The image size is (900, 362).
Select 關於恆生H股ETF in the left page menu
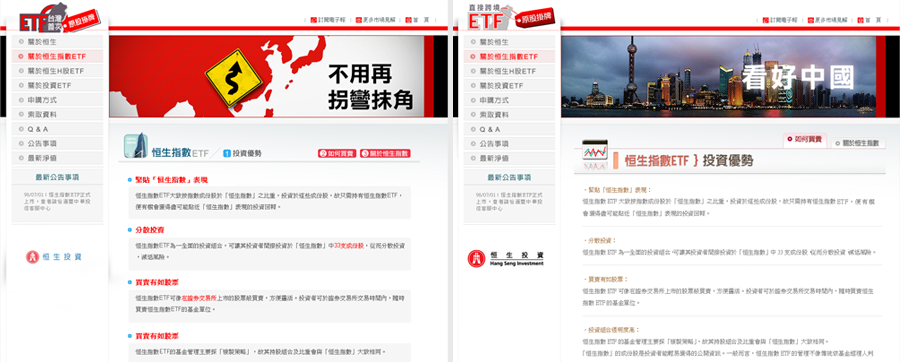(x=57, y=71)
